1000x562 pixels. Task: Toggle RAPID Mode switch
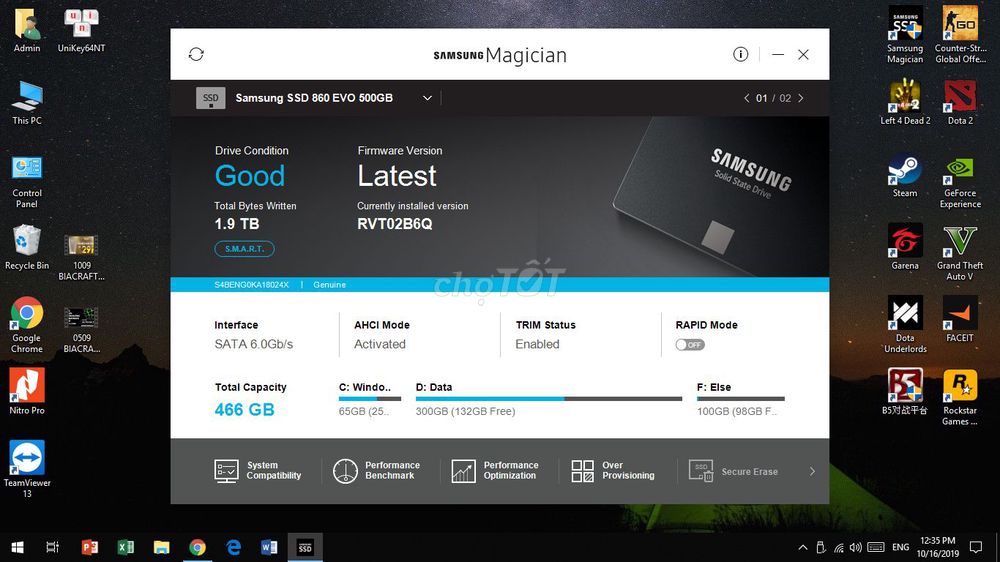click(690, 344)
